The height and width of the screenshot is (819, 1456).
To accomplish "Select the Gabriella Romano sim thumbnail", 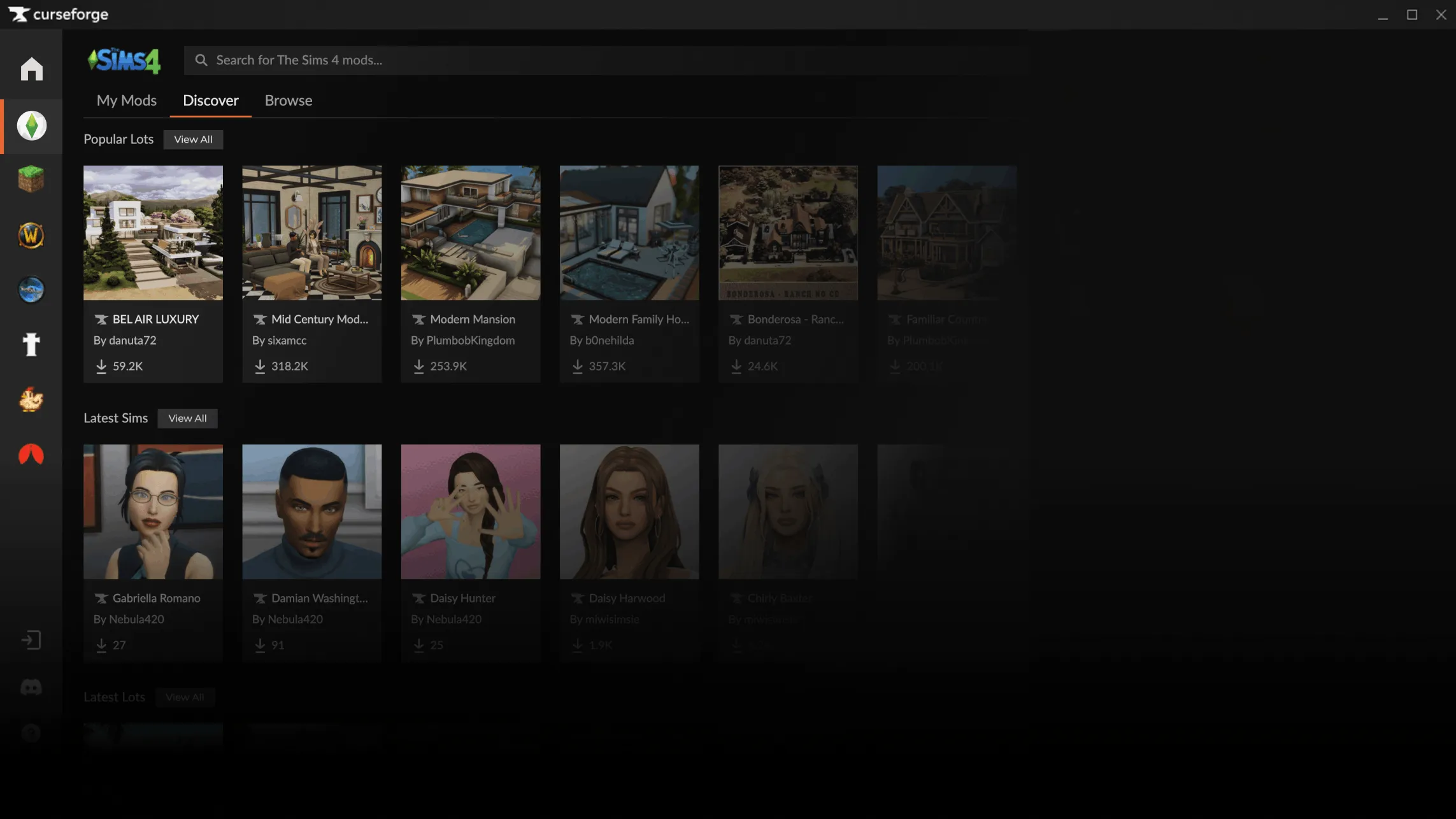I will pos(153,511).
